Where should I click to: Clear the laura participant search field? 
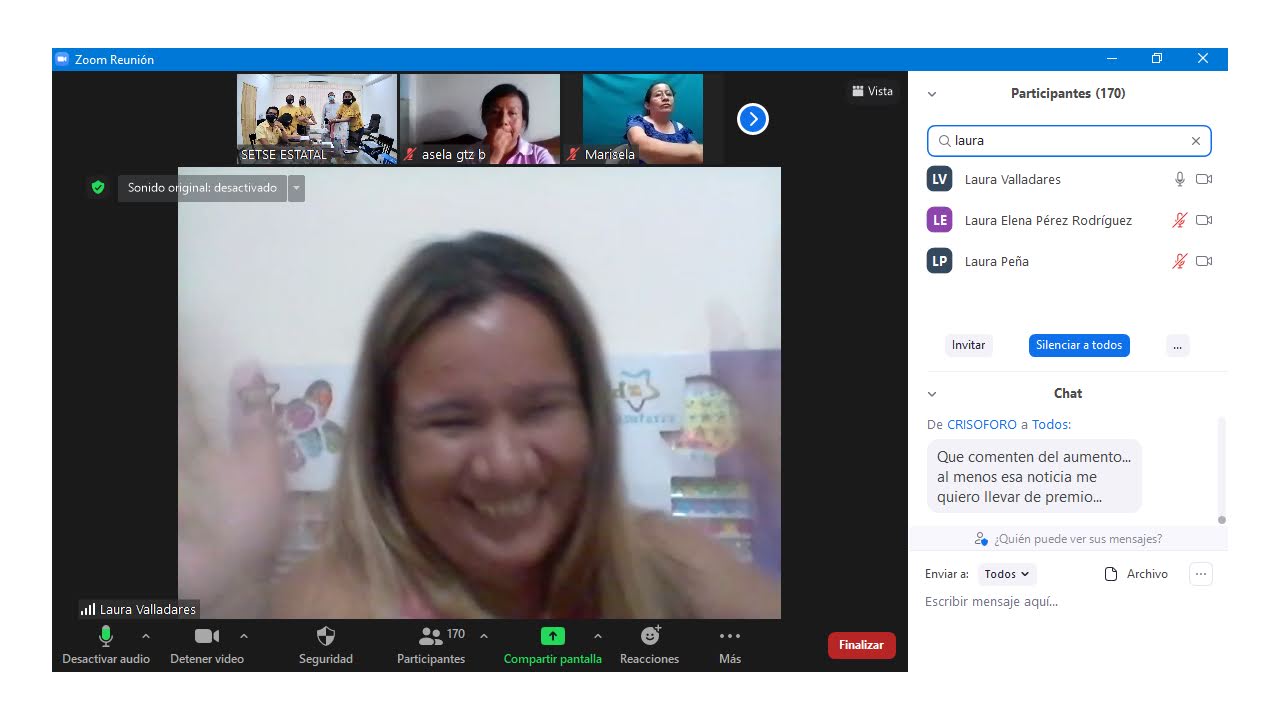point(1195,141)
